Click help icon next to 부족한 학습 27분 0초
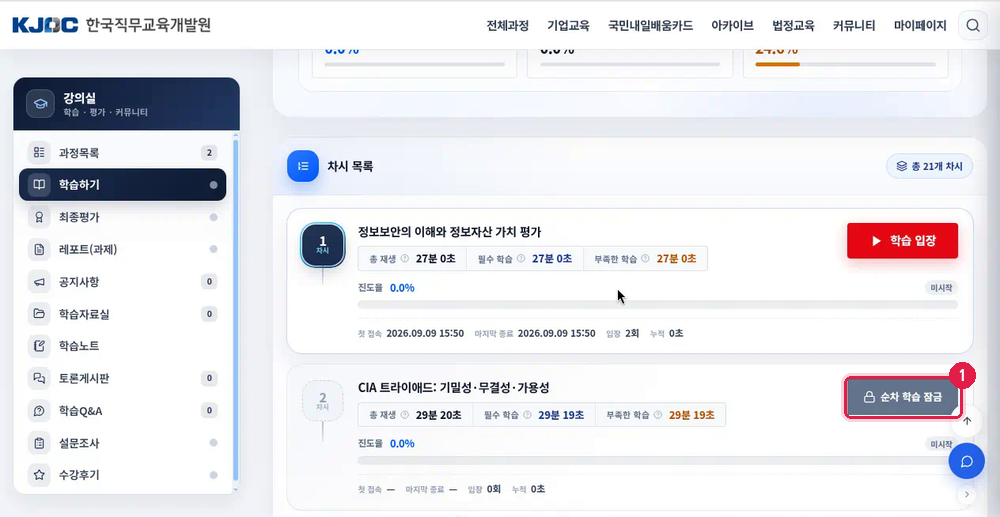Screen dimensions: 1000x517 tap(645, 259)
